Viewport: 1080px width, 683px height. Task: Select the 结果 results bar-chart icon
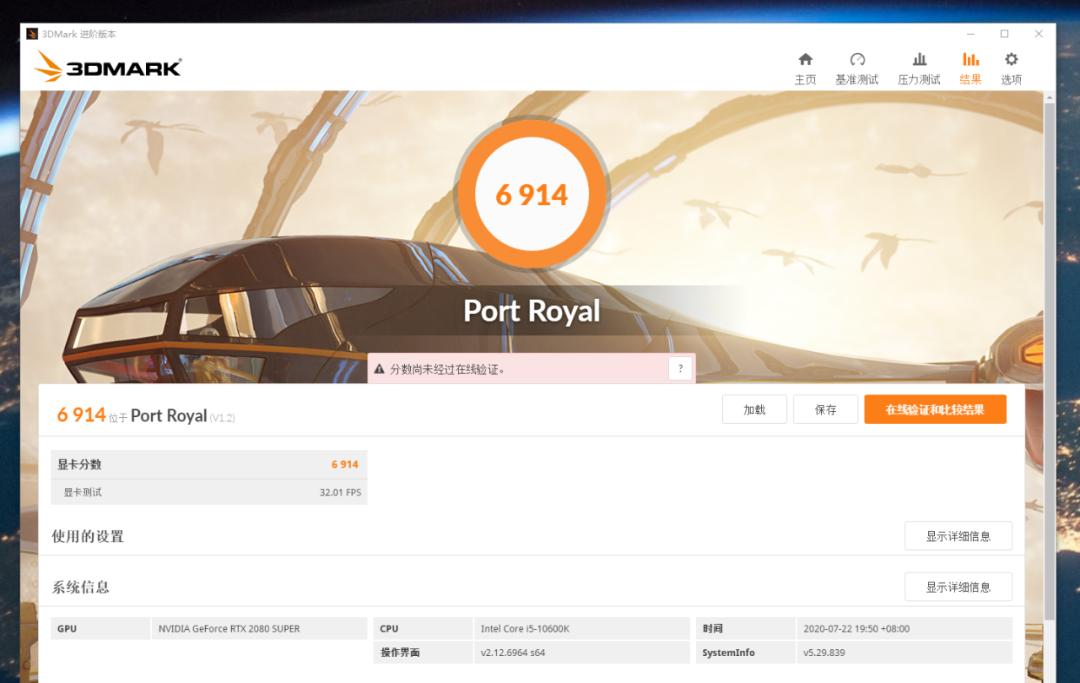(x=970, y=59)
